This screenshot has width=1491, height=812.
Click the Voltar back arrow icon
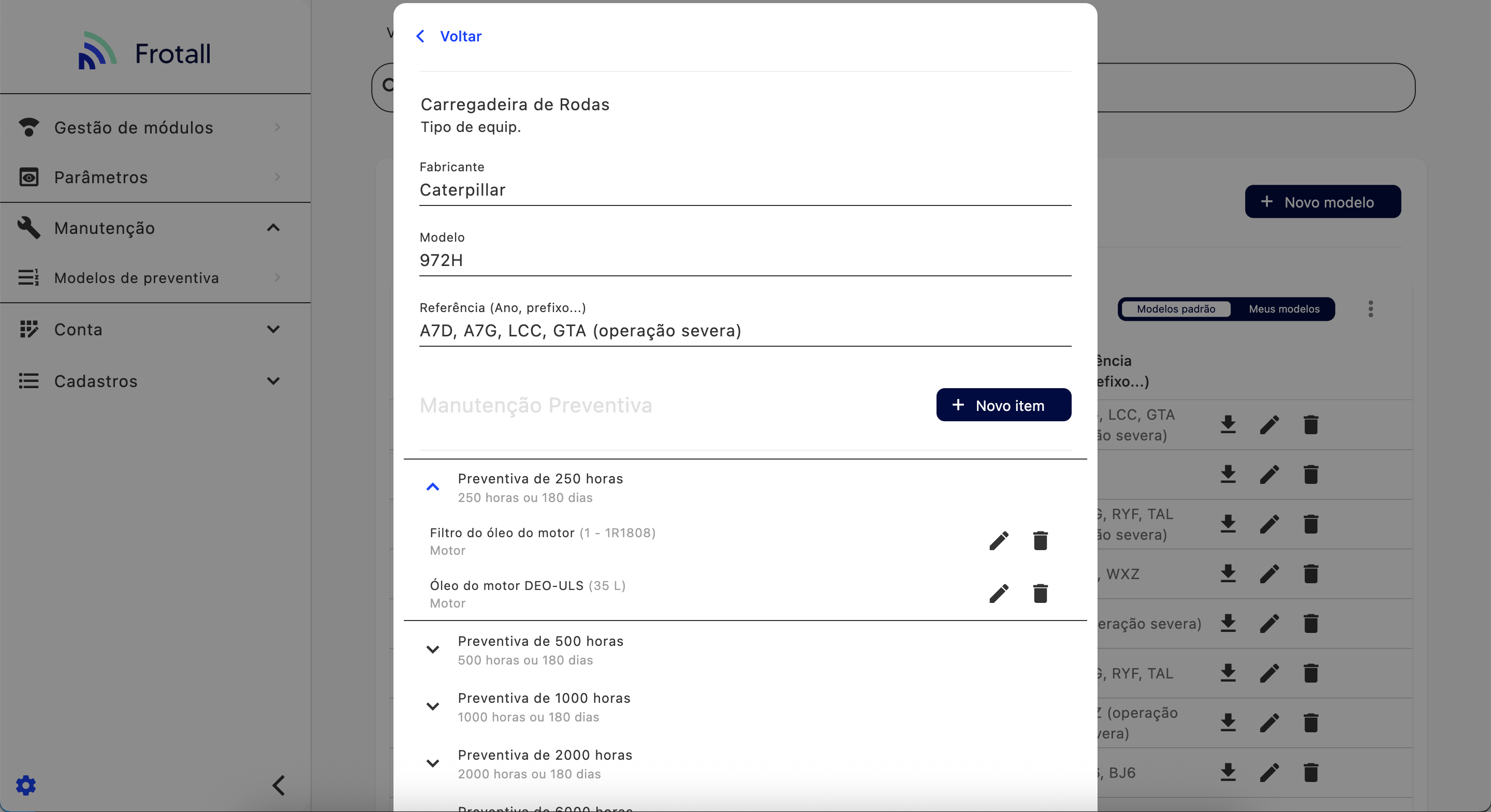[x=421, y=36]
